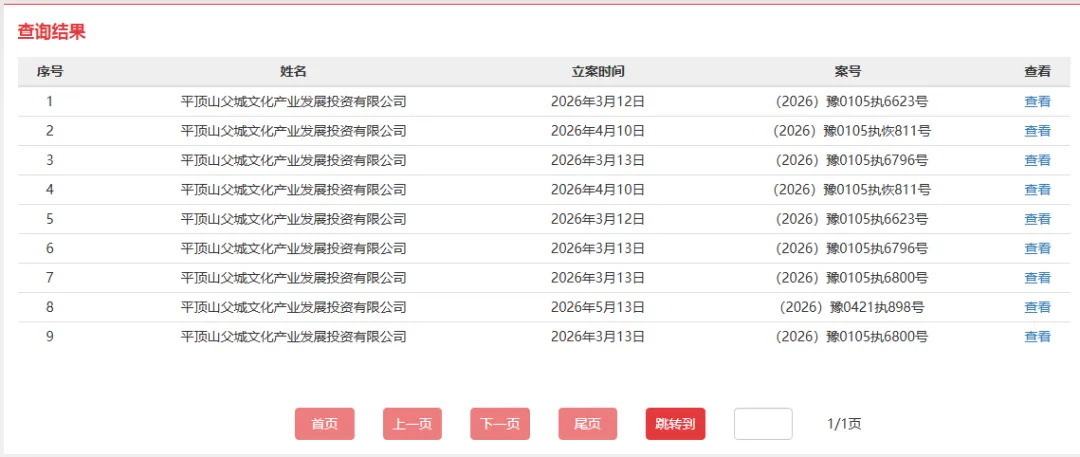The image size is (1080, 457).
Task: Open 查看 link in row 4
Action: coord(1037,190)
